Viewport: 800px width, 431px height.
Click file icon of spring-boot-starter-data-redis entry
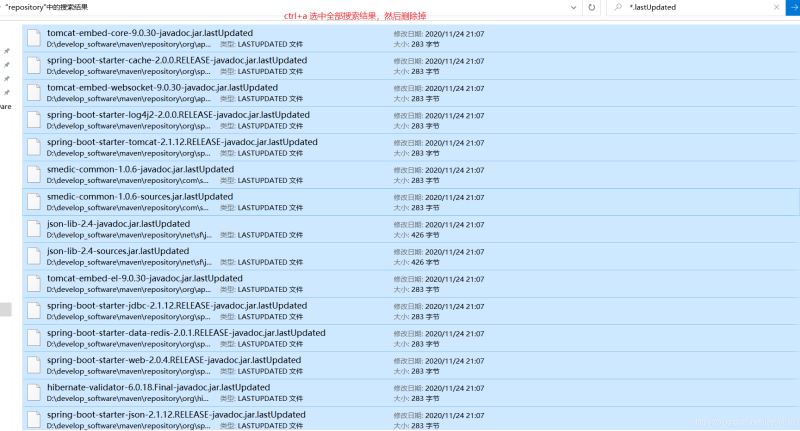click(x=34, y=338)
